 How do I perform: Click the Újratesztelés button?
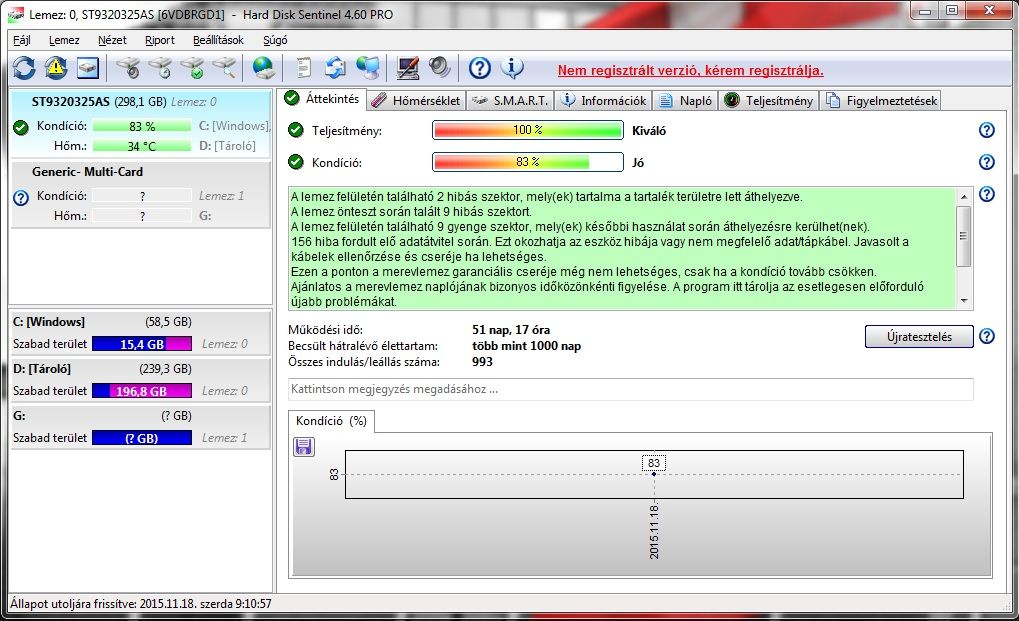919,336
